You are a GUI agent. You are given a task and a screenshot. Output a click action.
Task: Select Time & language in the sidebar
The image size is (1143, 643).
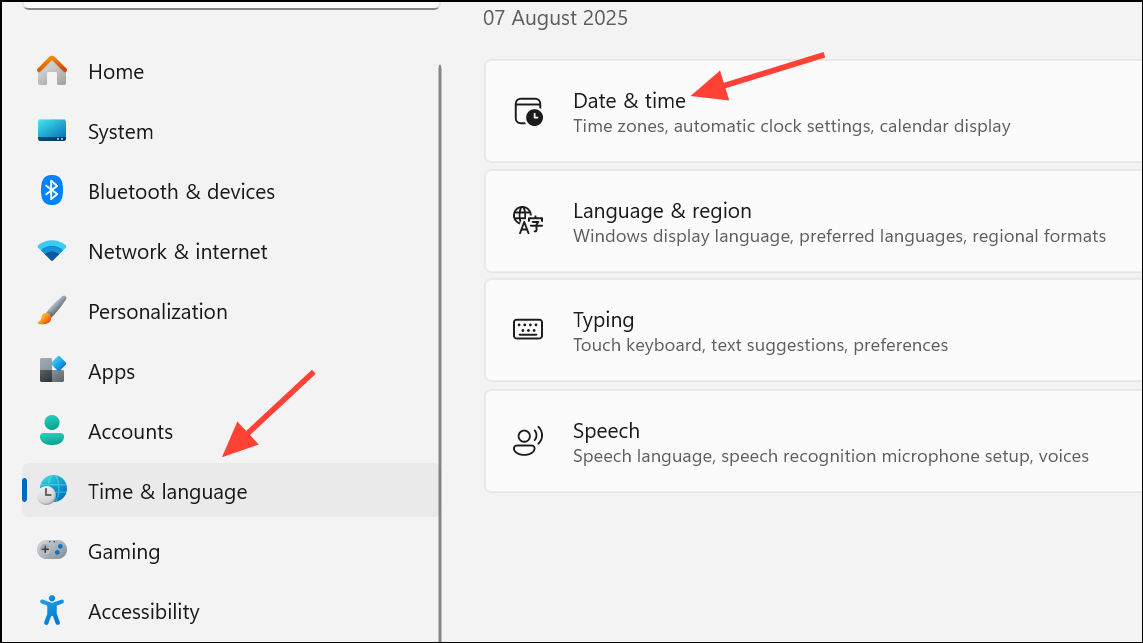tap(167, 491)
